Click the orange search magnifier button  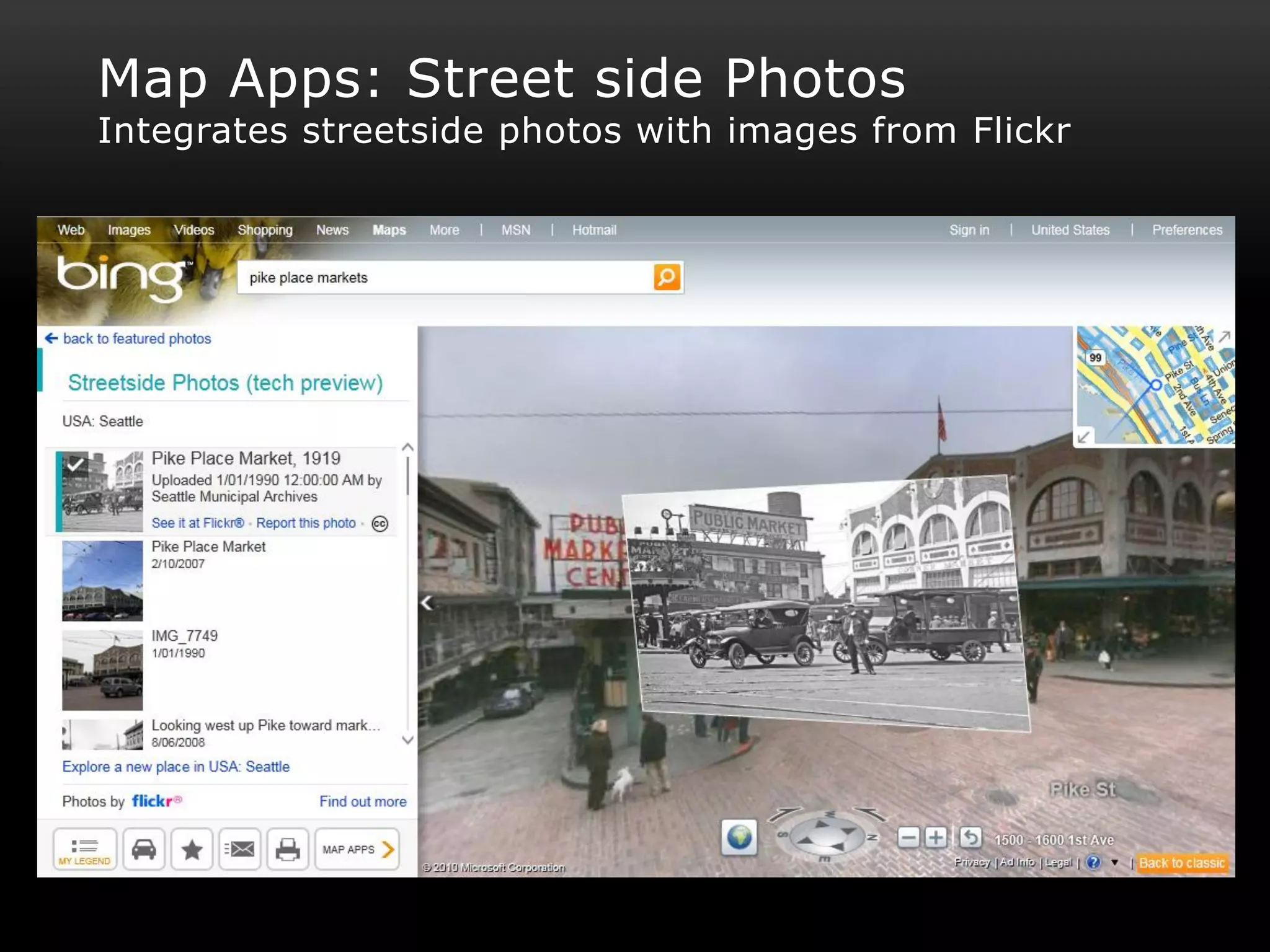pyautogui.click(x=667, y=277)
